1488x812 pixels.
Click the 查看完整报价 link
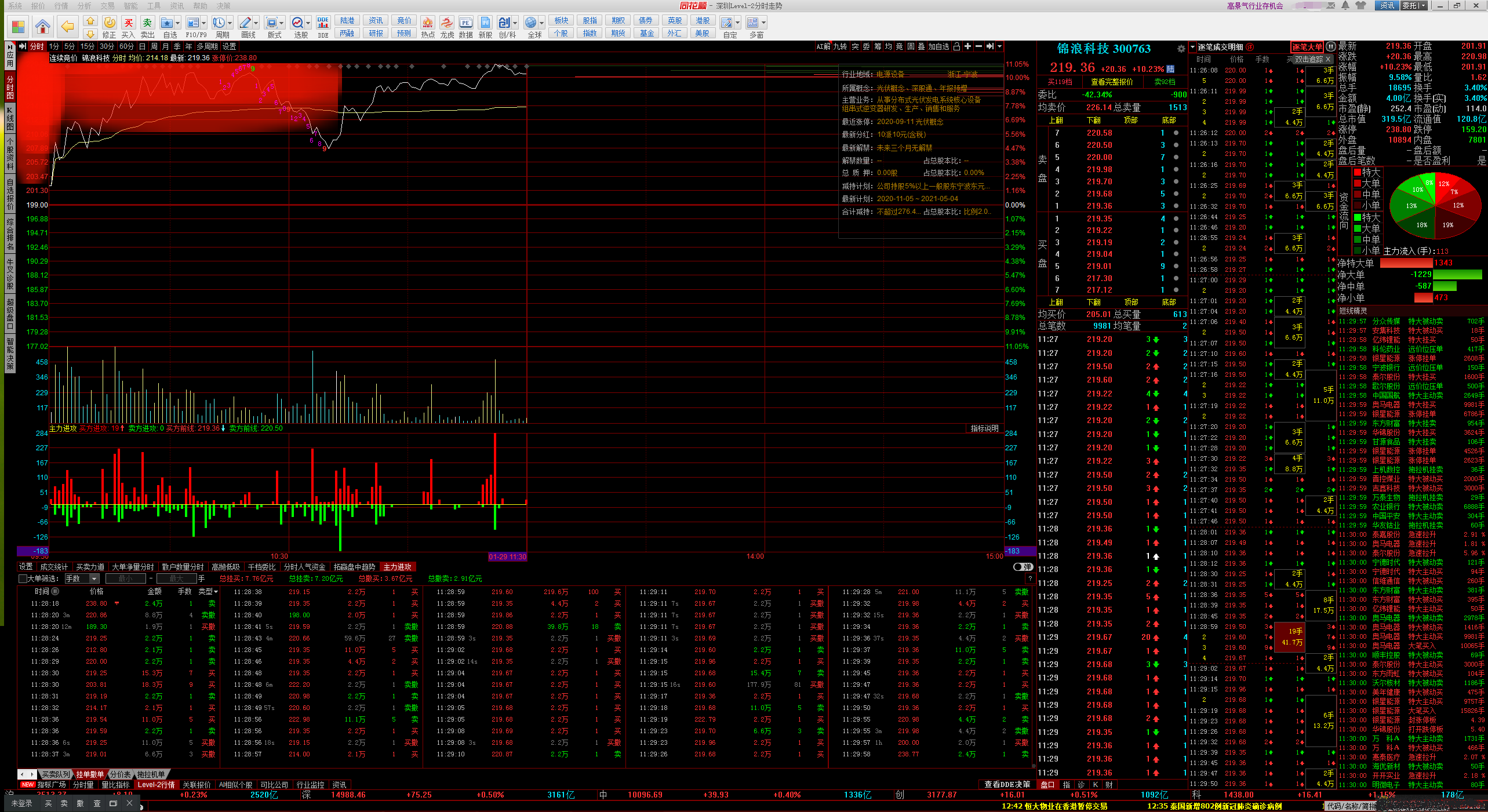click(x=1112, y=82)
